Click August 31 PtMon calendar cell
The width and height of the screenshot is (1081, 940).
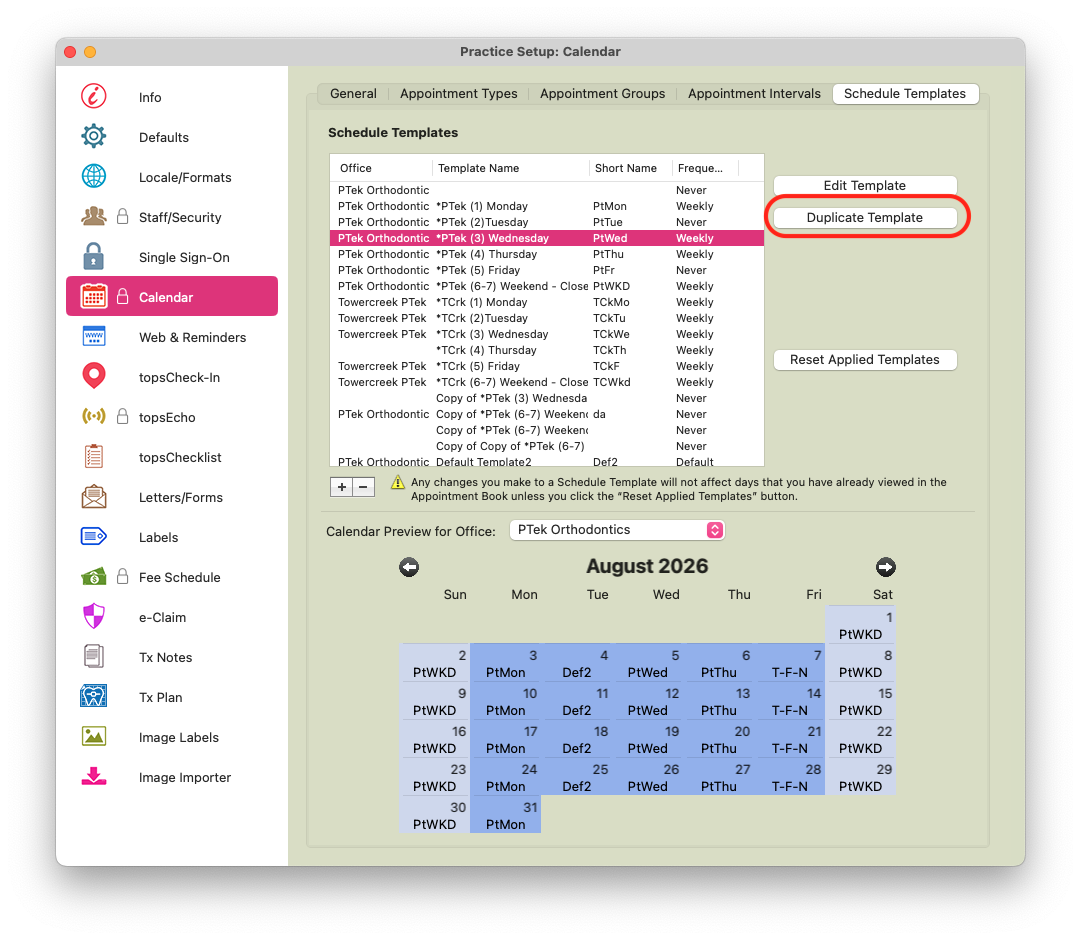pyautogui.click(x=505, y=815)
